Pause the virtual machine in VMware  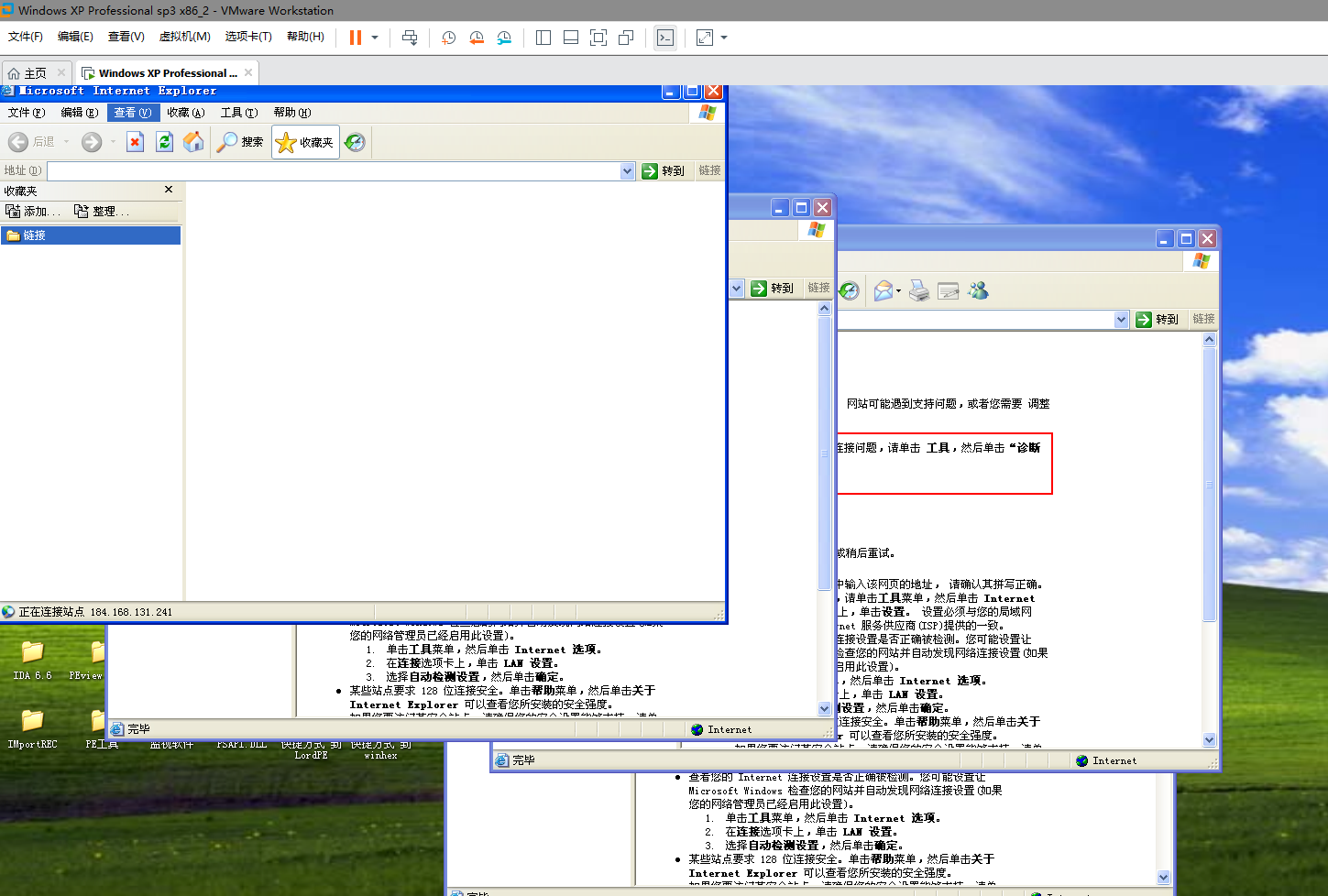(x=356, y=38)
